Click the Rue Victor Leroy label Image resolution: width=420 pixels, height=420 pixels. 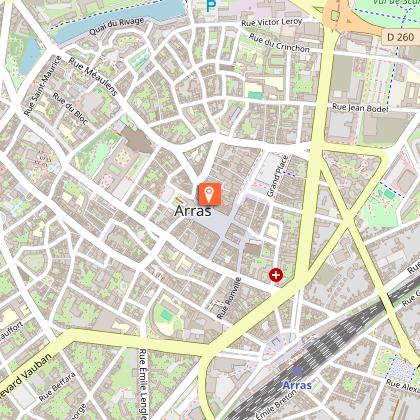pyautogui.click(x=272, y=22)
